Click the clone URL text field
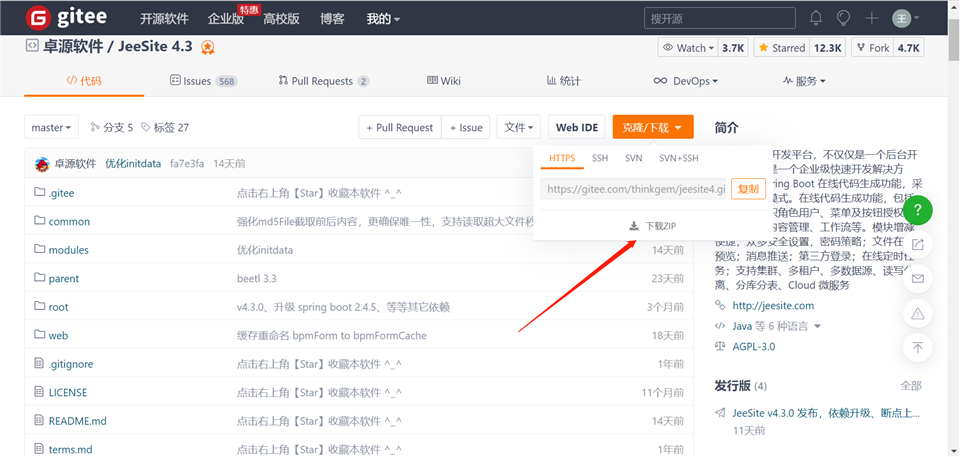The width and height of the screenshot is (960, 457). click(633, 189)
